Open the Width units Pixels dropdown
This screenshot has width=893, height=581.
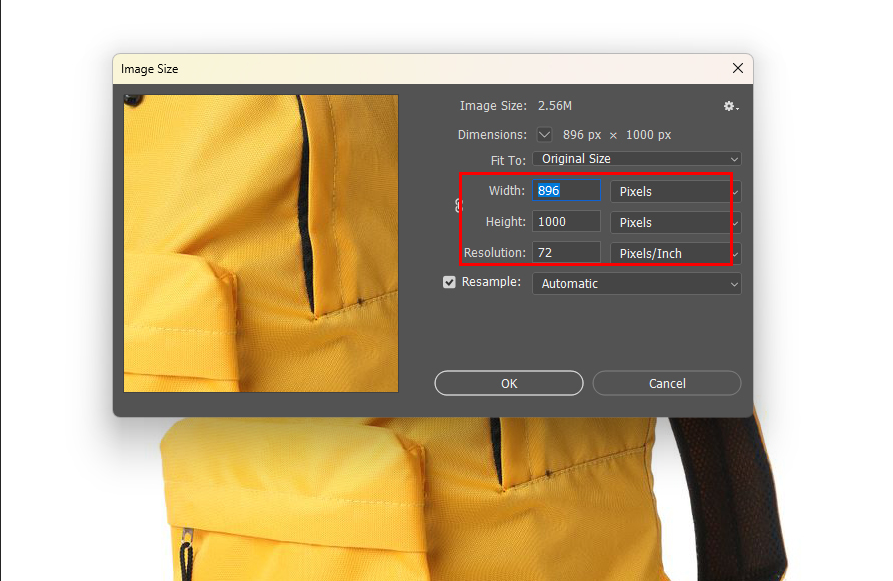pos(674,191)
